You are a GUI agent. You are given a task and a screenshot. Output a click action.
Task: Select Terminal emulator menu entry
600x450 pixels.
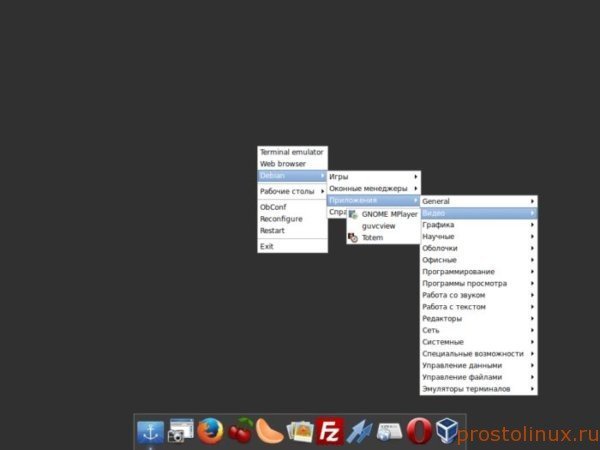(292, 152)
